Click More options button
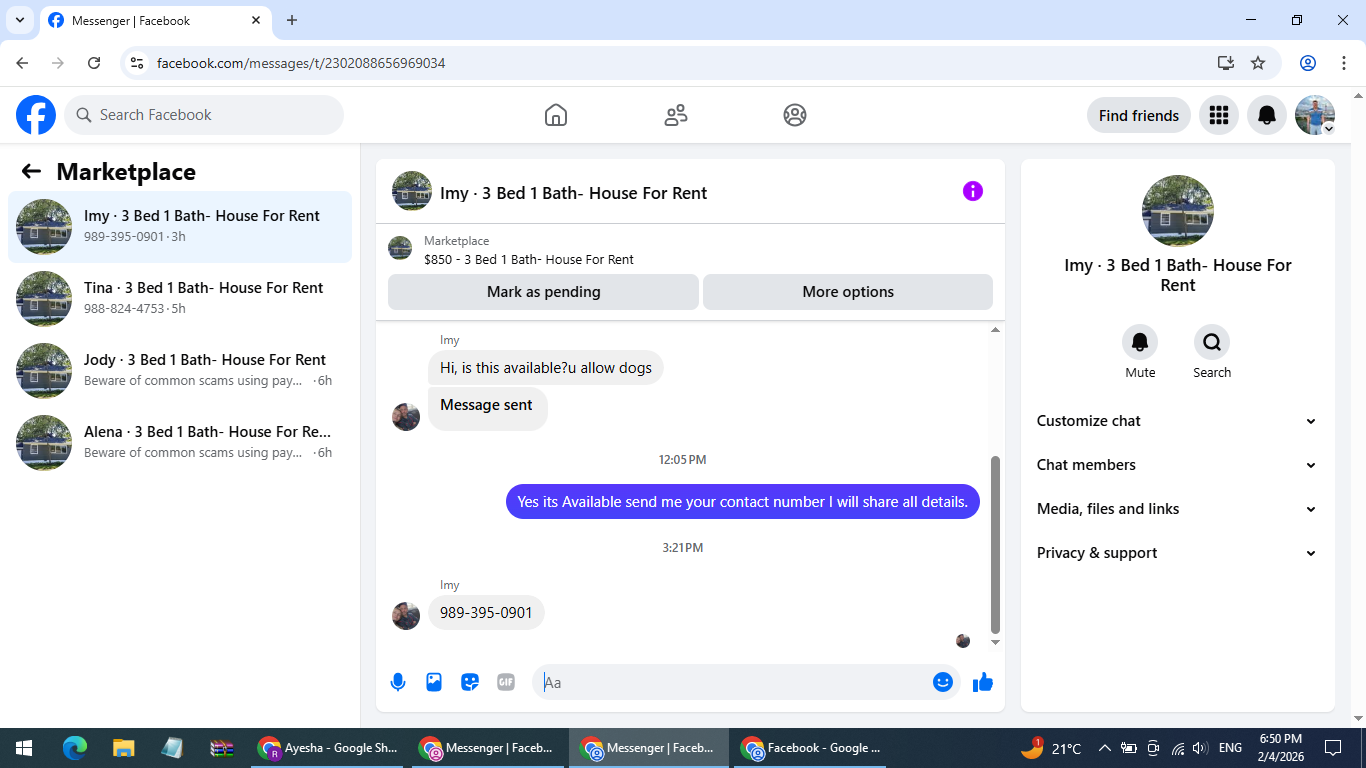Viewport: 1366px width, 768px height. [x=848, y=292]
